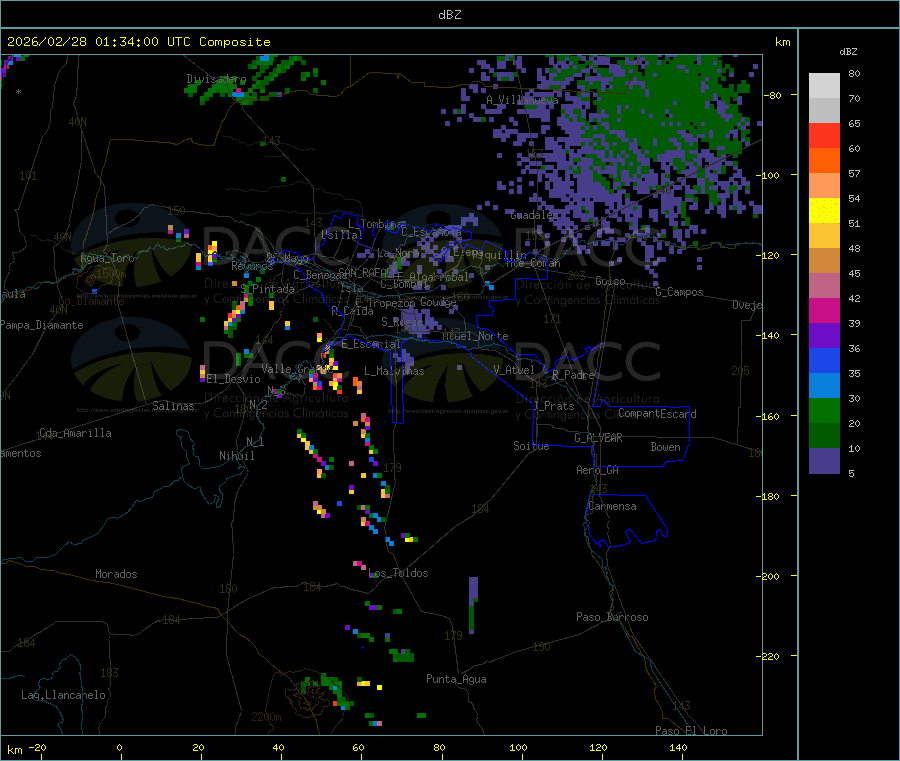Viewport: 900px width, 761px height.
Task: Select the royal blue 35-36 dBZ legend swatch
Action: tap(824, 360)
